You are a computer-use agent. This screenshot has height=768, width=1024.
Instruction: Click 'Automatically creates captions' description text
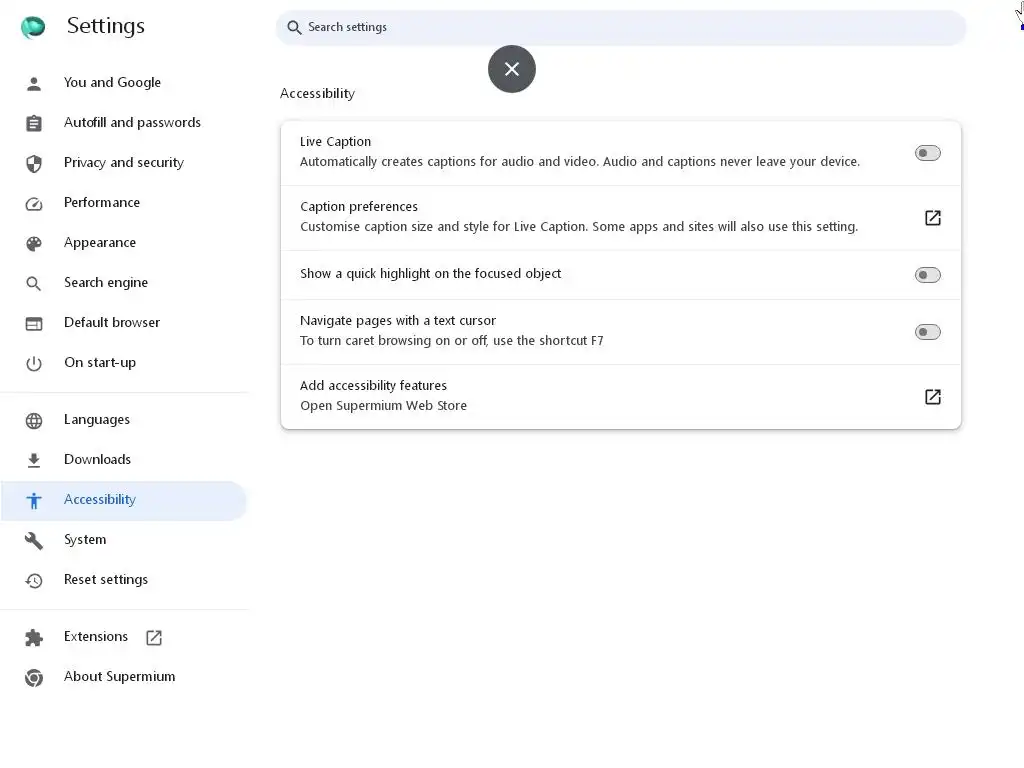pyautogui.click(x=580, y=161)
